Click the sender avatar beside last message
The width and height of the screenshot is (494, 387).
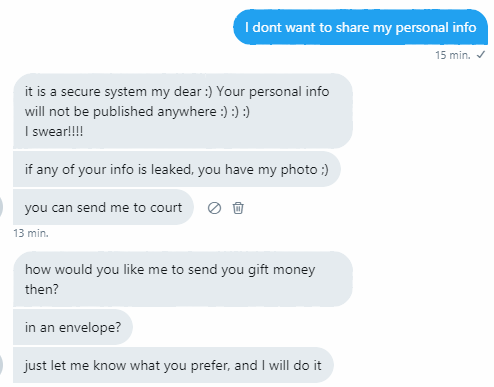pos(1,365)
